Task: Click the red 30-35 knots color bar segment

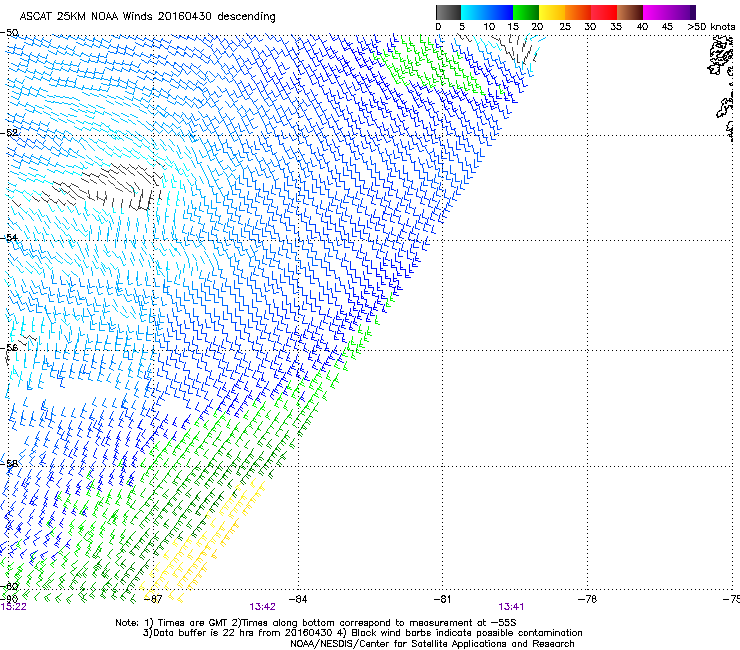Action: pos(604,12)
